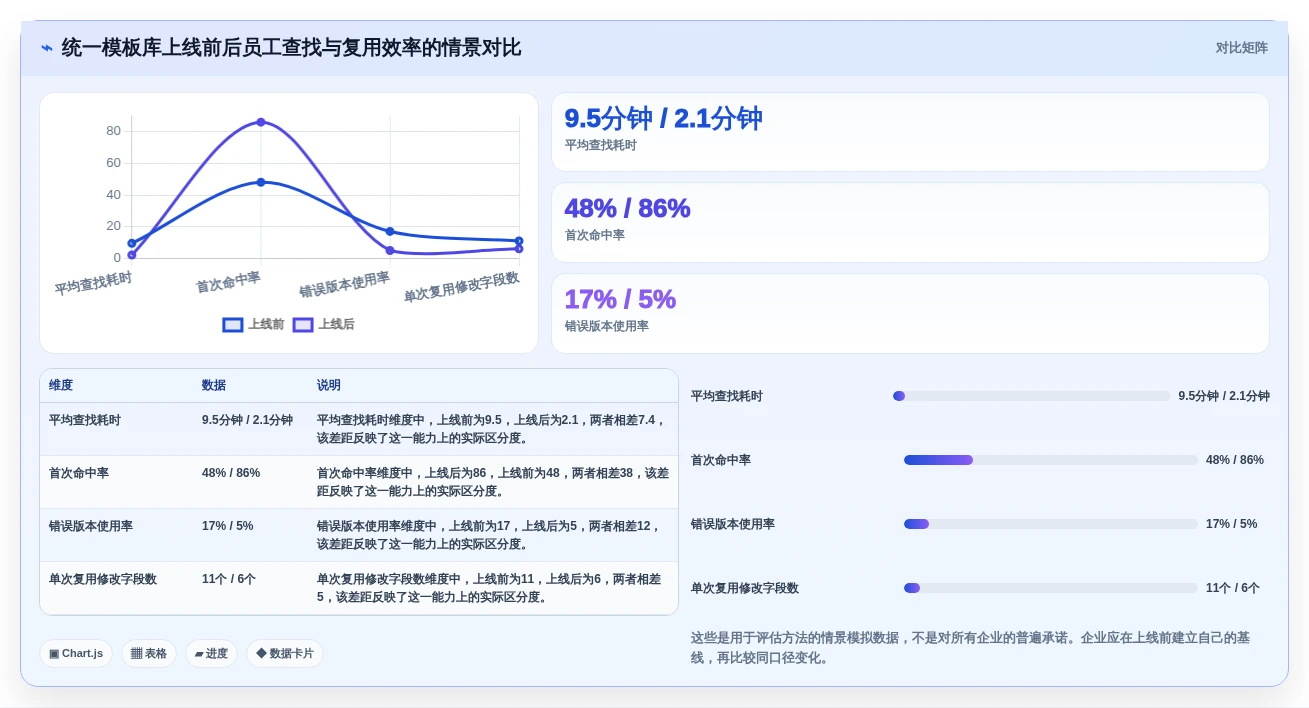Click the 平均查找耗时 progress bar
This screenshot has height=708, width=1309.
[1031, 396]
